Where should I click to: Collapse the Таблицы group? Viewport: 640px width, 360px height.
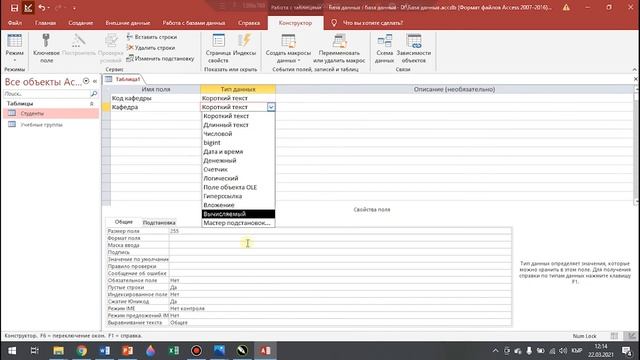click(x=91, y=104)
